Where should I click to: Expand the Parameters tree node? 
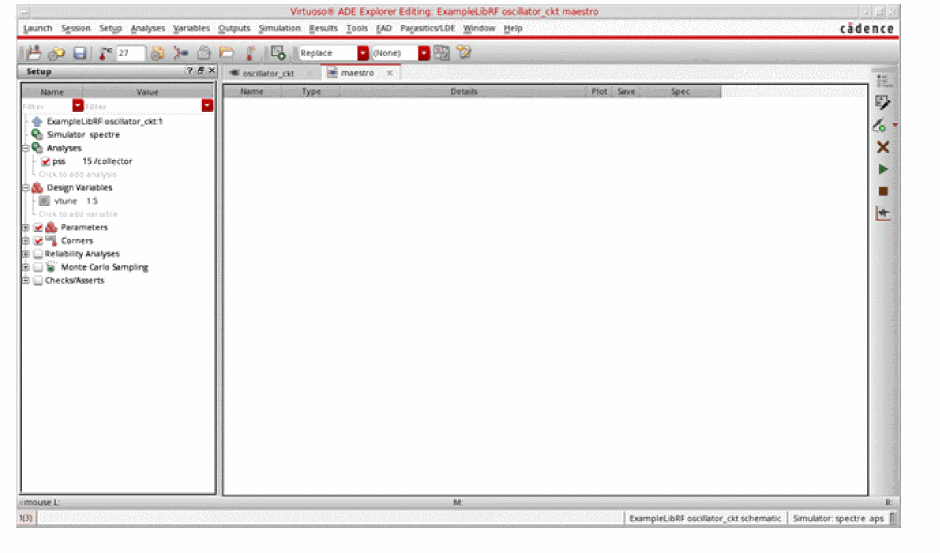pyautogui.click(x=26, y=227)
